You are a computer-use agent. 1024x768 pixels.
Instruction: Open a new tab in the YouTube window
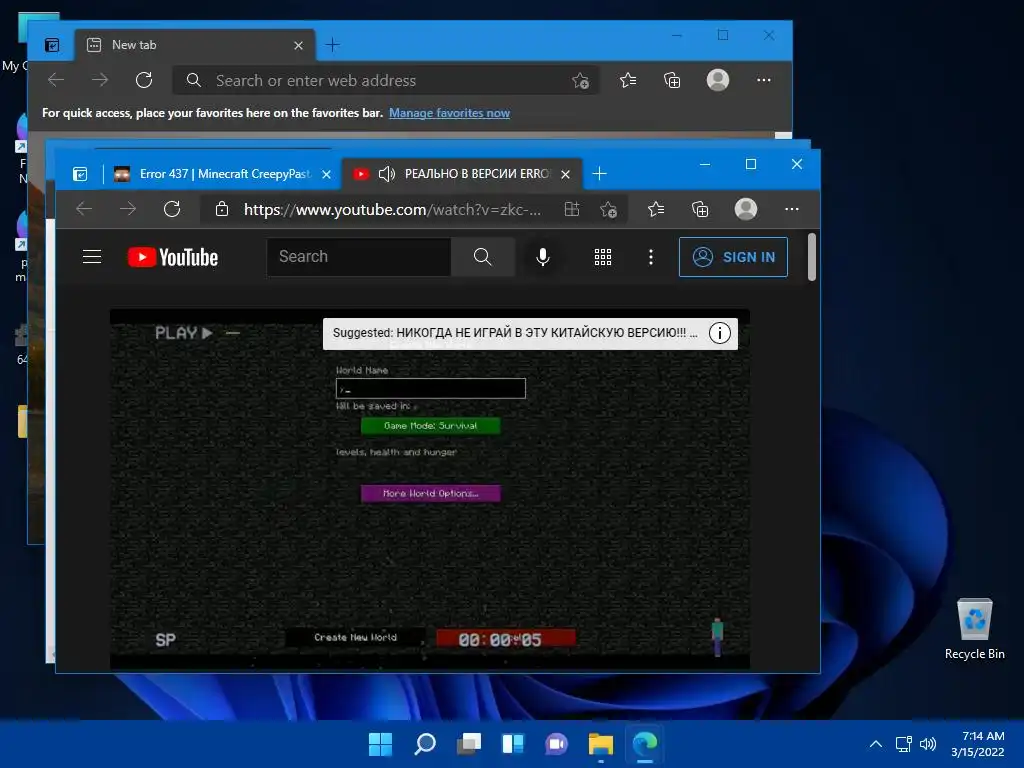600,174
